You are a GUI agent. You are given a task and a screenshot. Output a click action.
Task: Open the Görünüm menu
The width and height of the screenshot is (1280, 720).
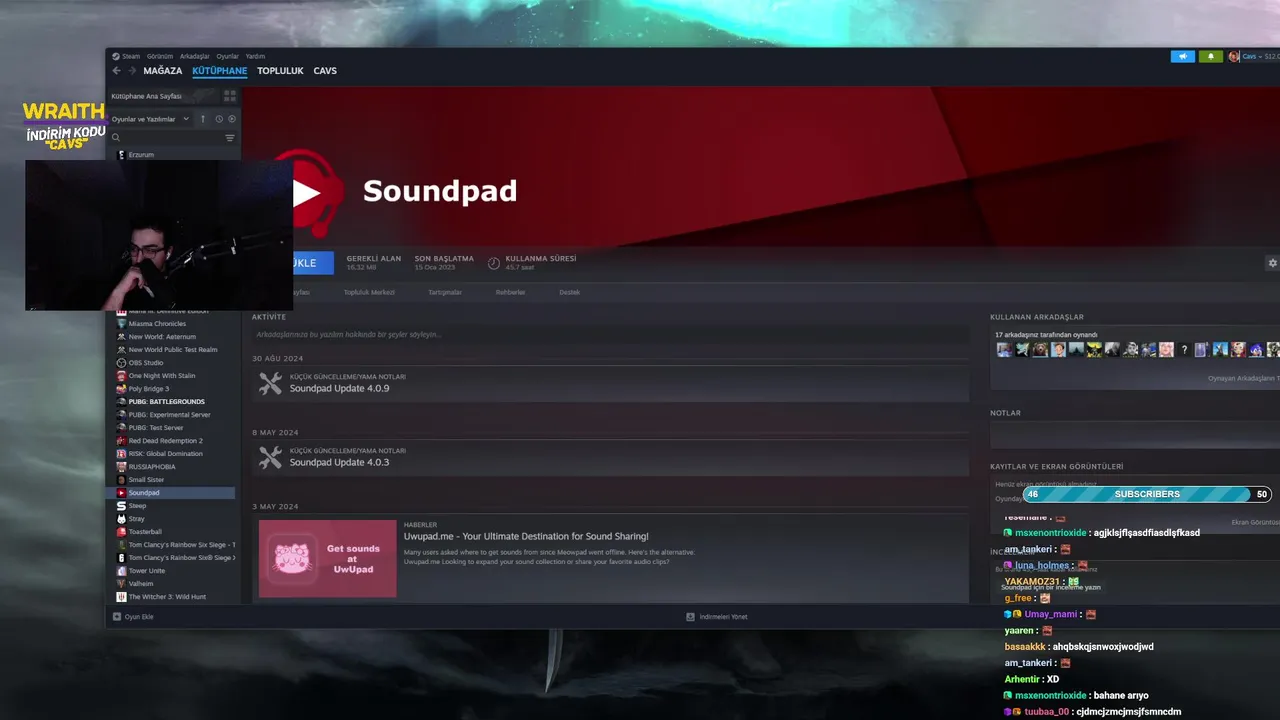click(160, 56)
